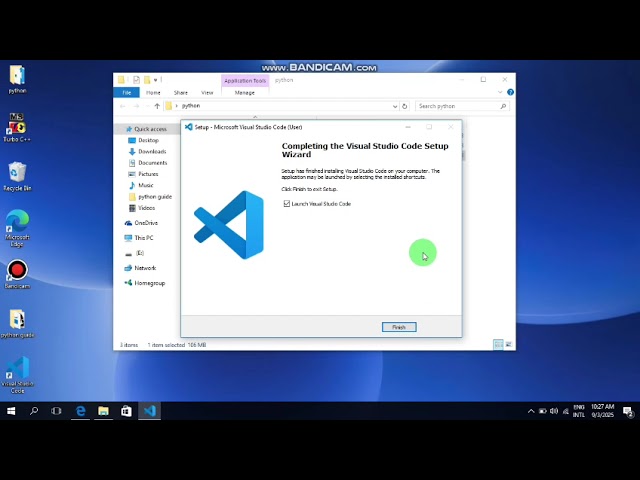Switch Explorer to large icons view
Viewport: 640px width, 480px height.
click(509, 344)
